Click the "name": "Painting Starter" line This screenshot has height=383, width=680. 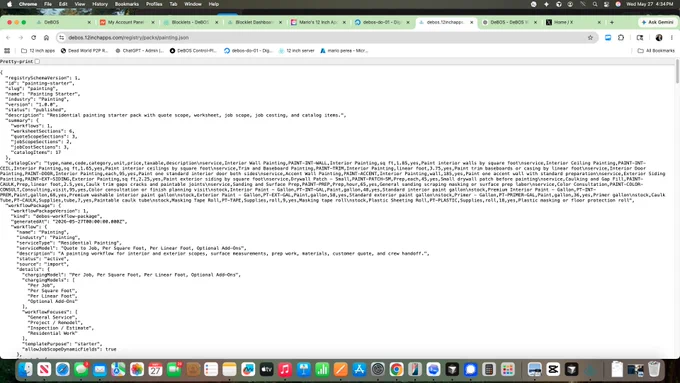(x=42, y=94)
